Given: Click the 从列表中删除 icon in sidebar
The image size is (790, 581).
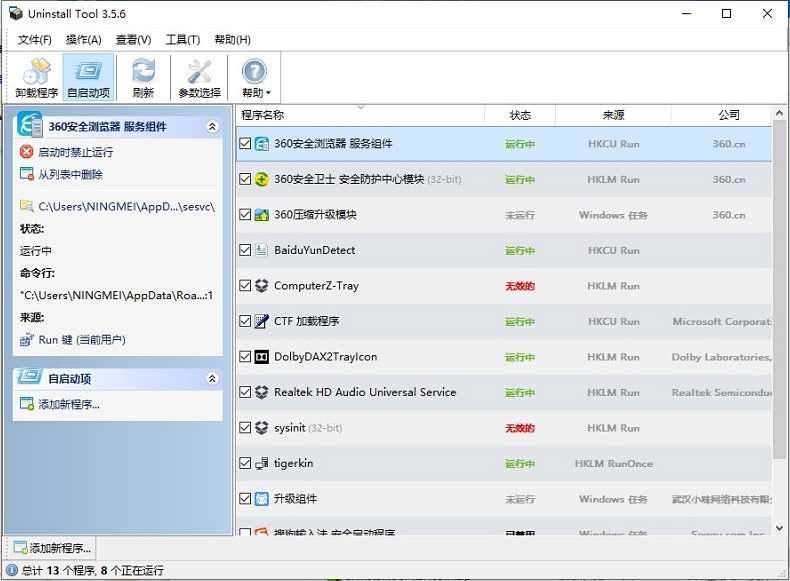Looking at the screenshot, I should 26,174.
